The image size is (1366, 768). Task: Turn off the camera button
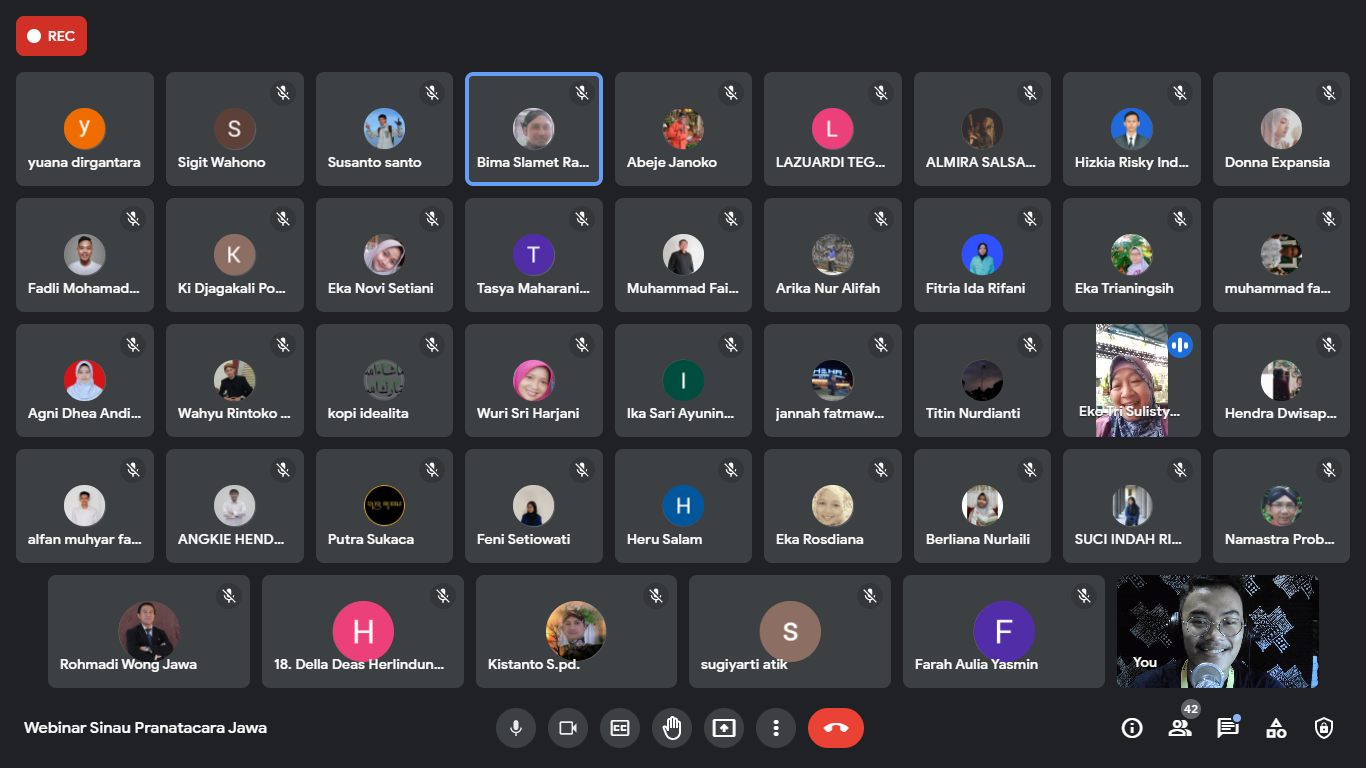(x=568, y=728)
